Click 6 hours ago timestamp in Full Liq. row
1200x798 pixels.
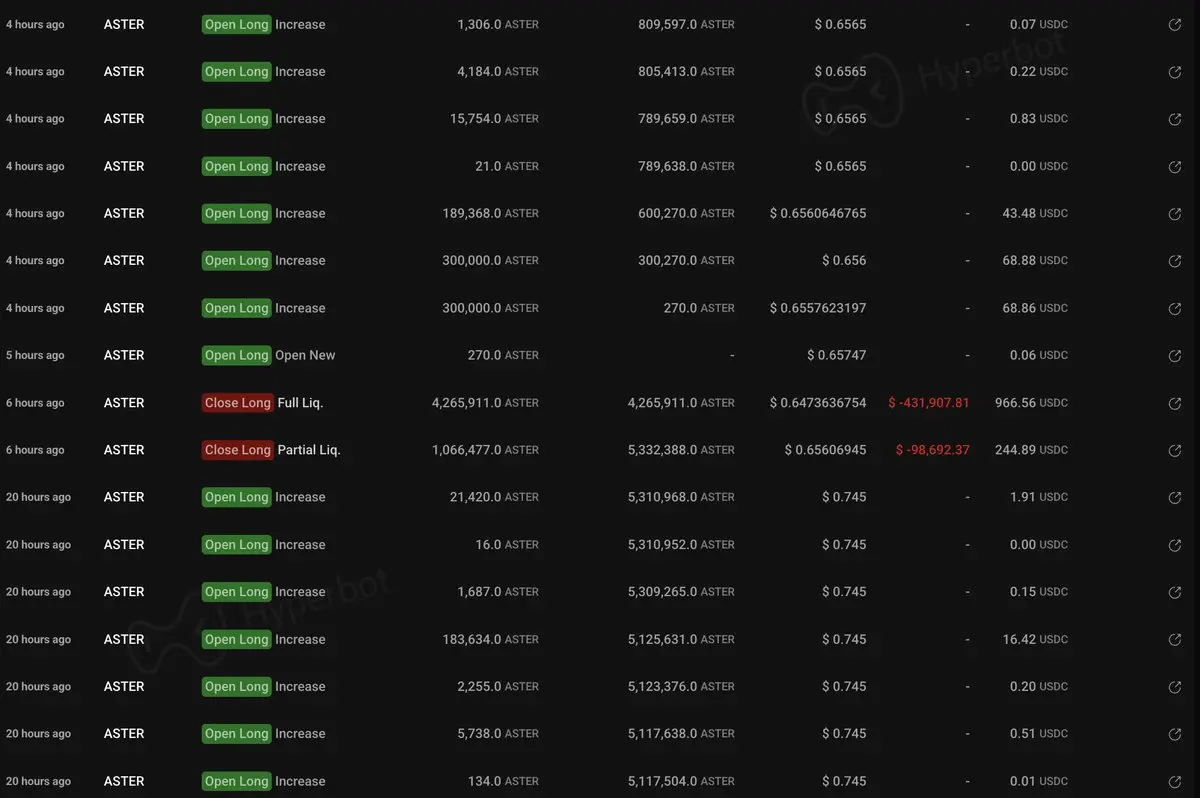[x=35, y=403]
